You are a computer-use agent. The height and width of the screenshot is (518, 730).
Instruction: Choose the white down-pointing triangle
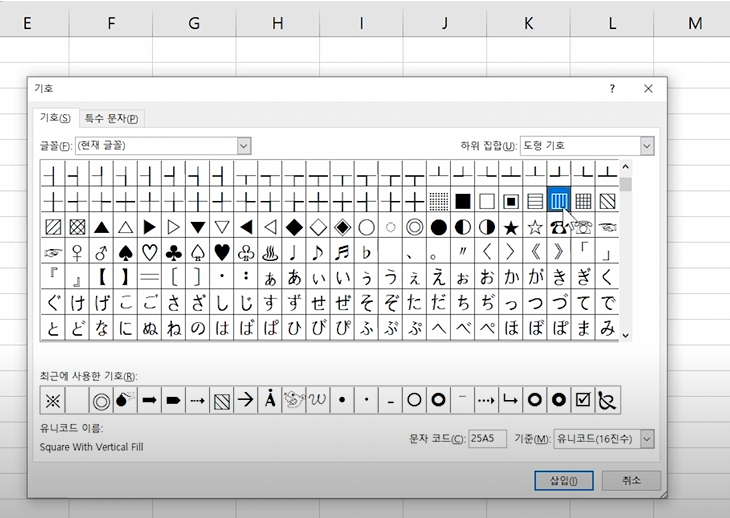(222, 228)
